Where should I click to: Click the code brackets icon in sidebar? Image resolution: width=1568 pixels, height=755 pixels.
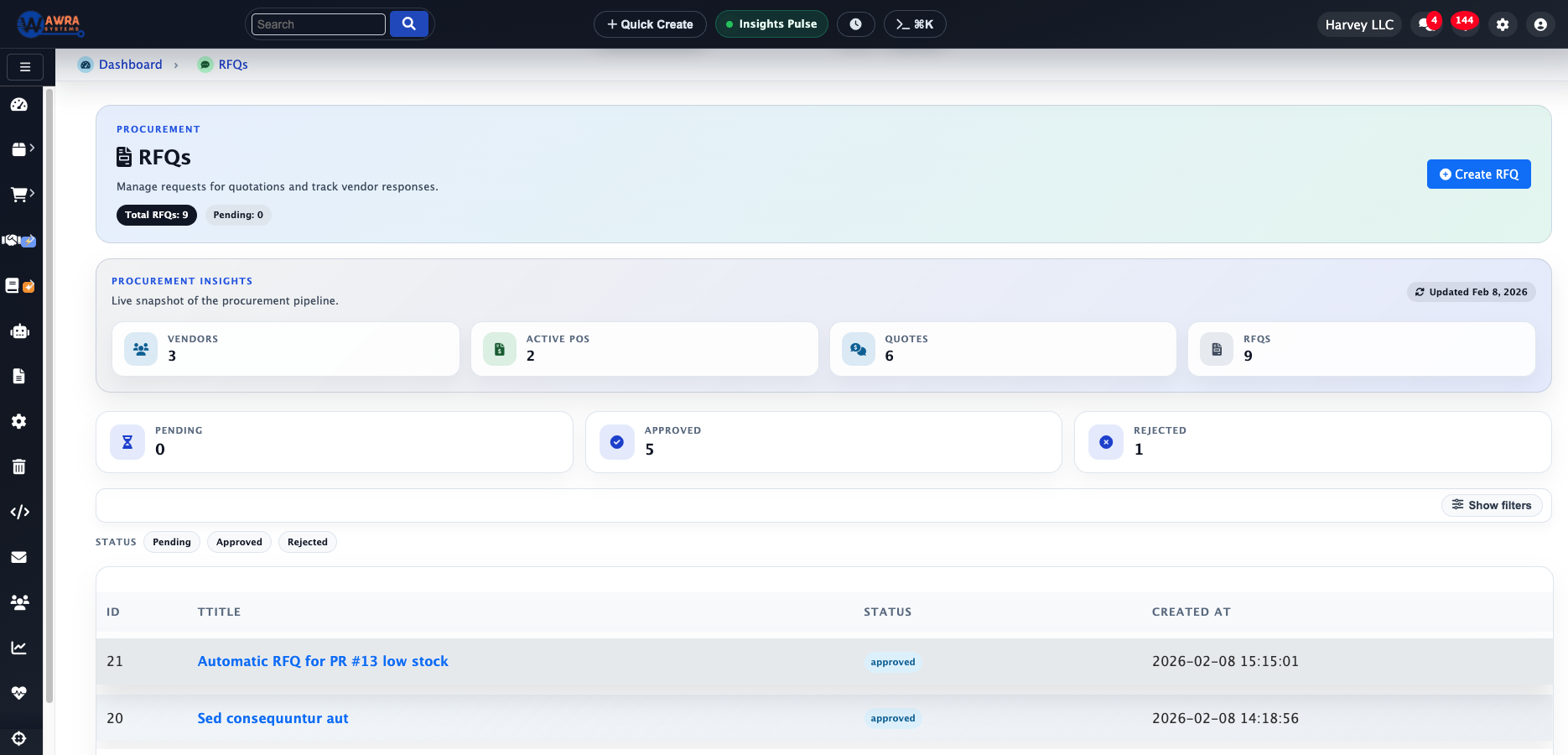(x=19, y=512)
